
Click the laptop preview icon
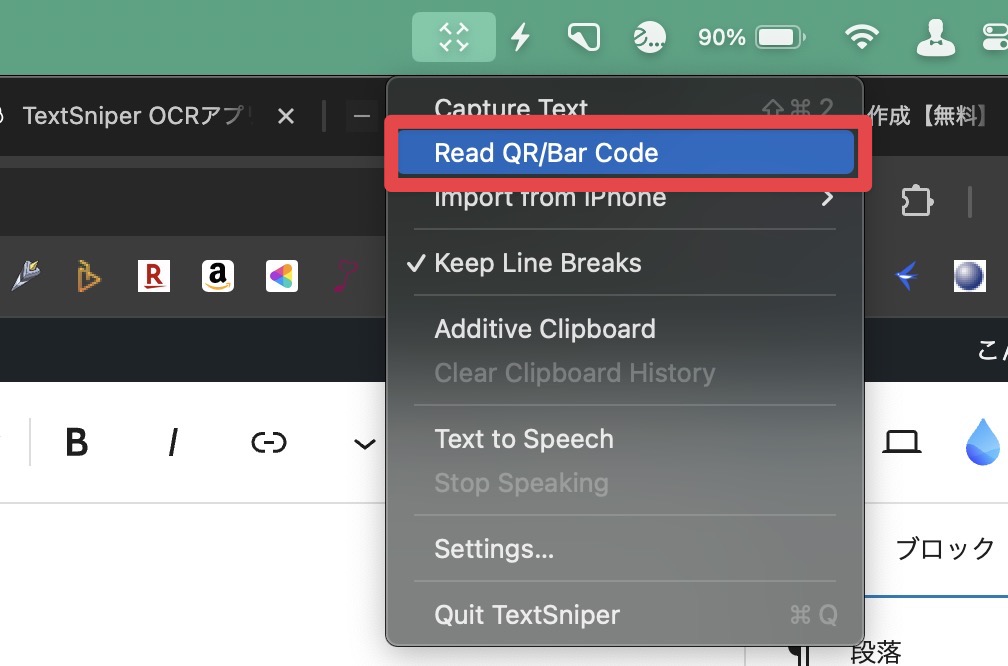pyautogui.click(x=901, y=442)
